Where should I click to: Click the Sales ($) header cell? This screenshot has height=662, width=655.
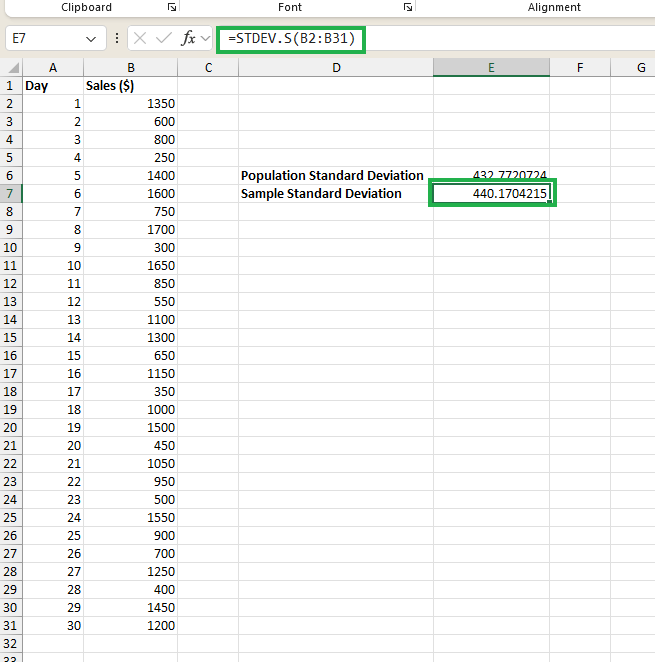pos(130,86)
